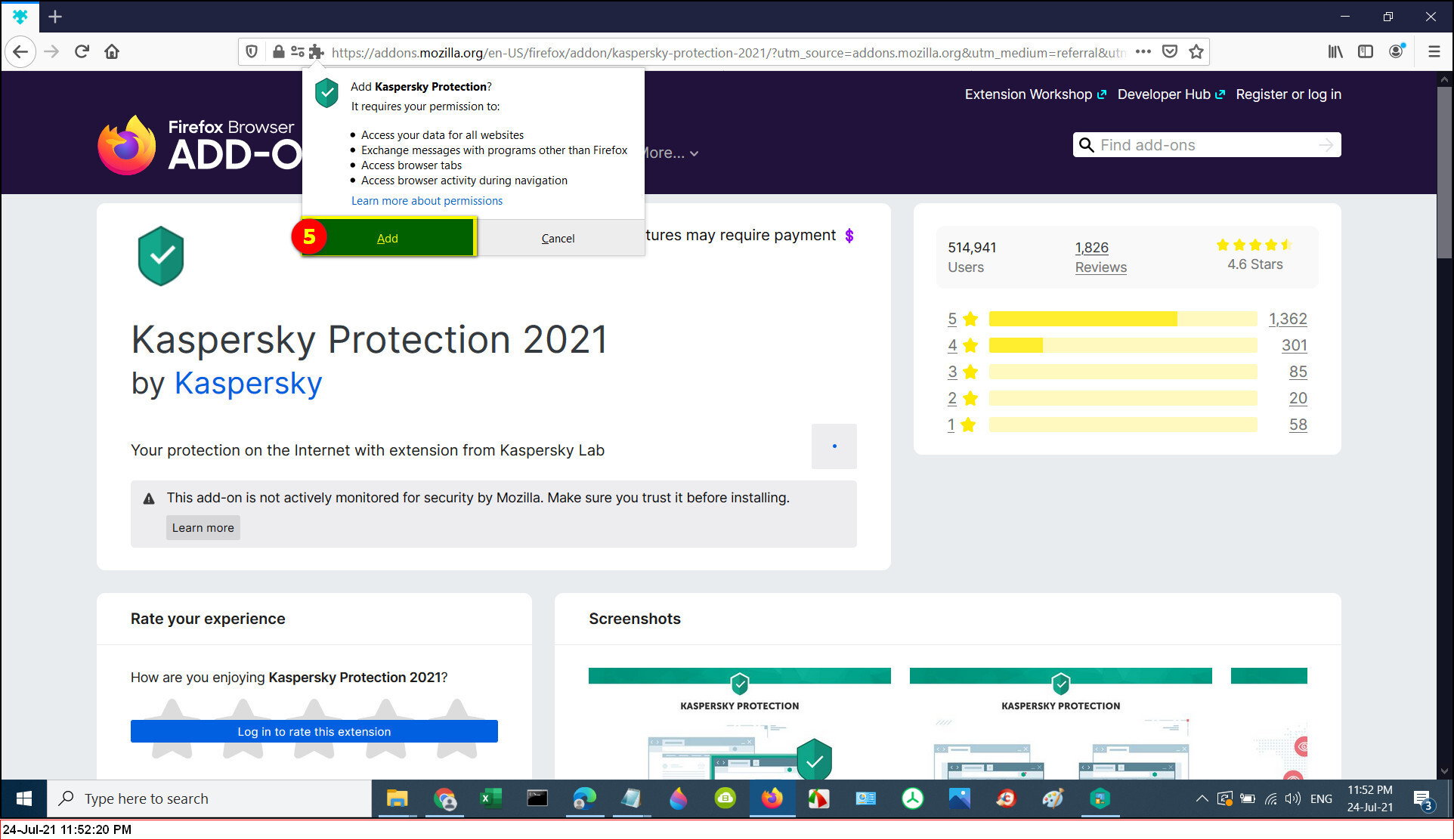Click the page vertical scrollbar
The image size is (1454, 840).
pos(1444,173)
